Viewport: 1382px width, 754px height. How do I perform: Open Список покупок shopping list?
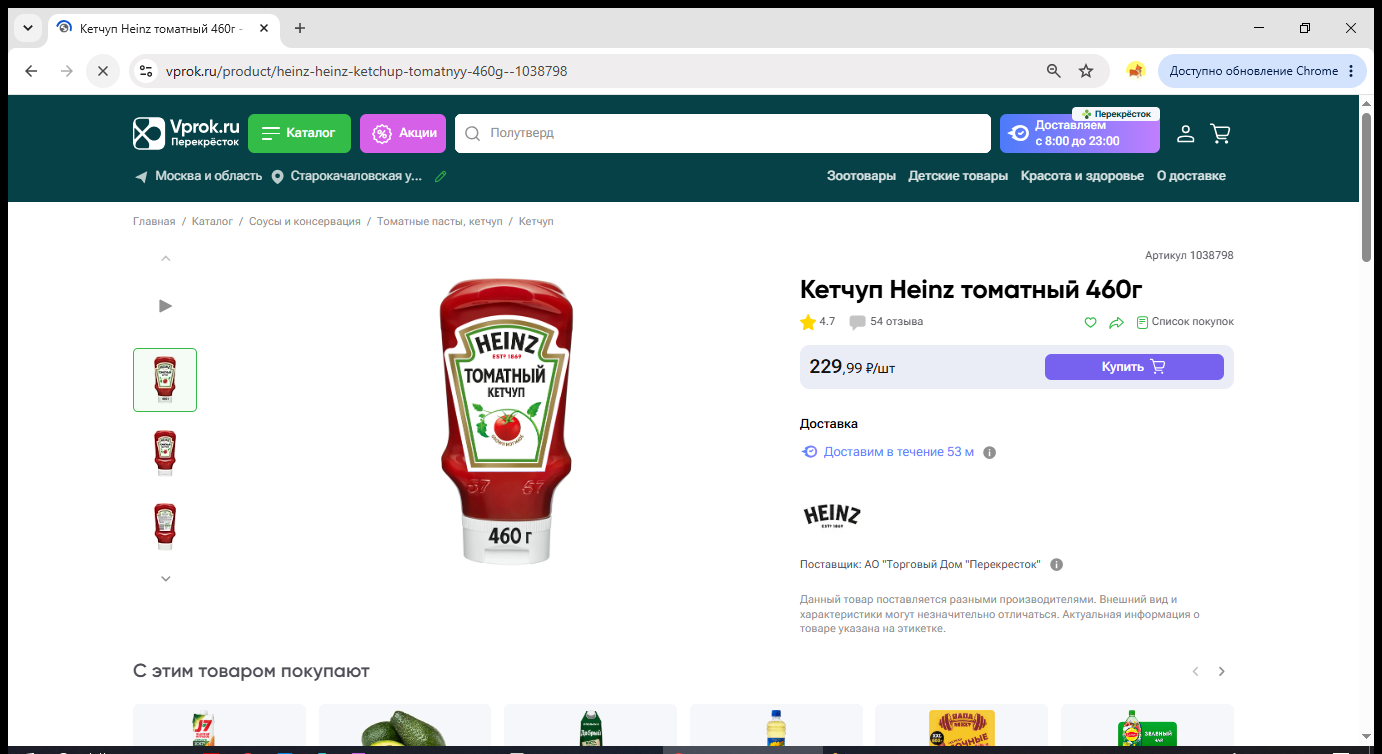click(x=1185, y=322)
